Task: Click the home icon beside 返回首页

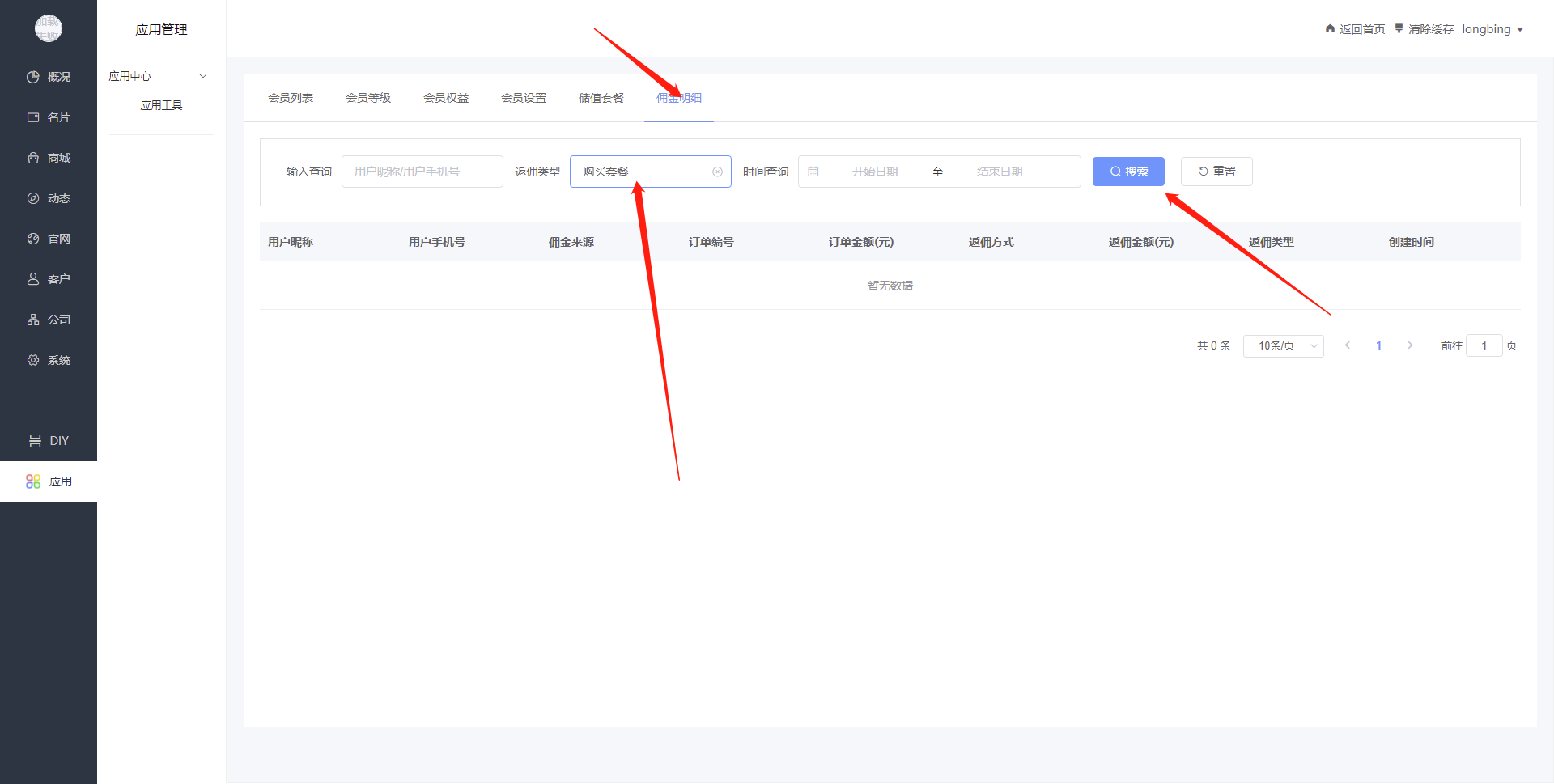Action: (x=1330, y=29)
